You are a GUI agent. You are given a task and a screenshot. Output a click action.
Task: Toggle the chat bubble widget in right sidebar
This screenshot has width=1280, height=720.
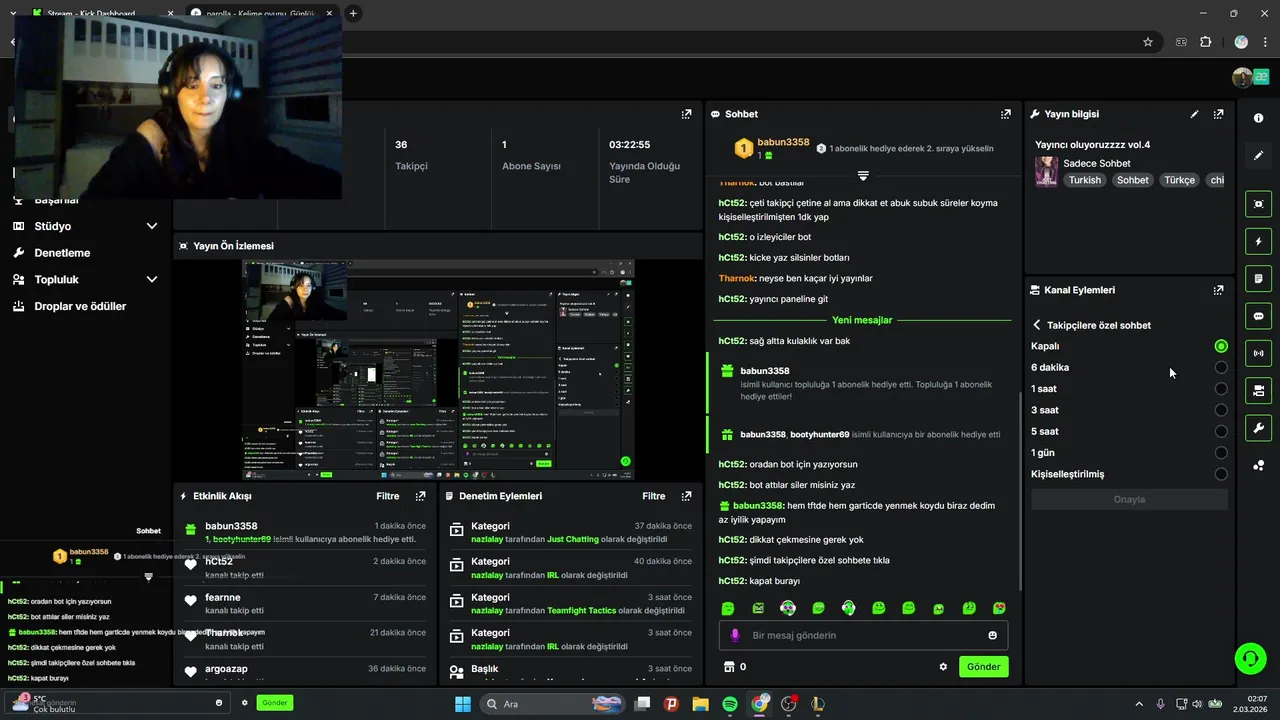point(1258,316)
